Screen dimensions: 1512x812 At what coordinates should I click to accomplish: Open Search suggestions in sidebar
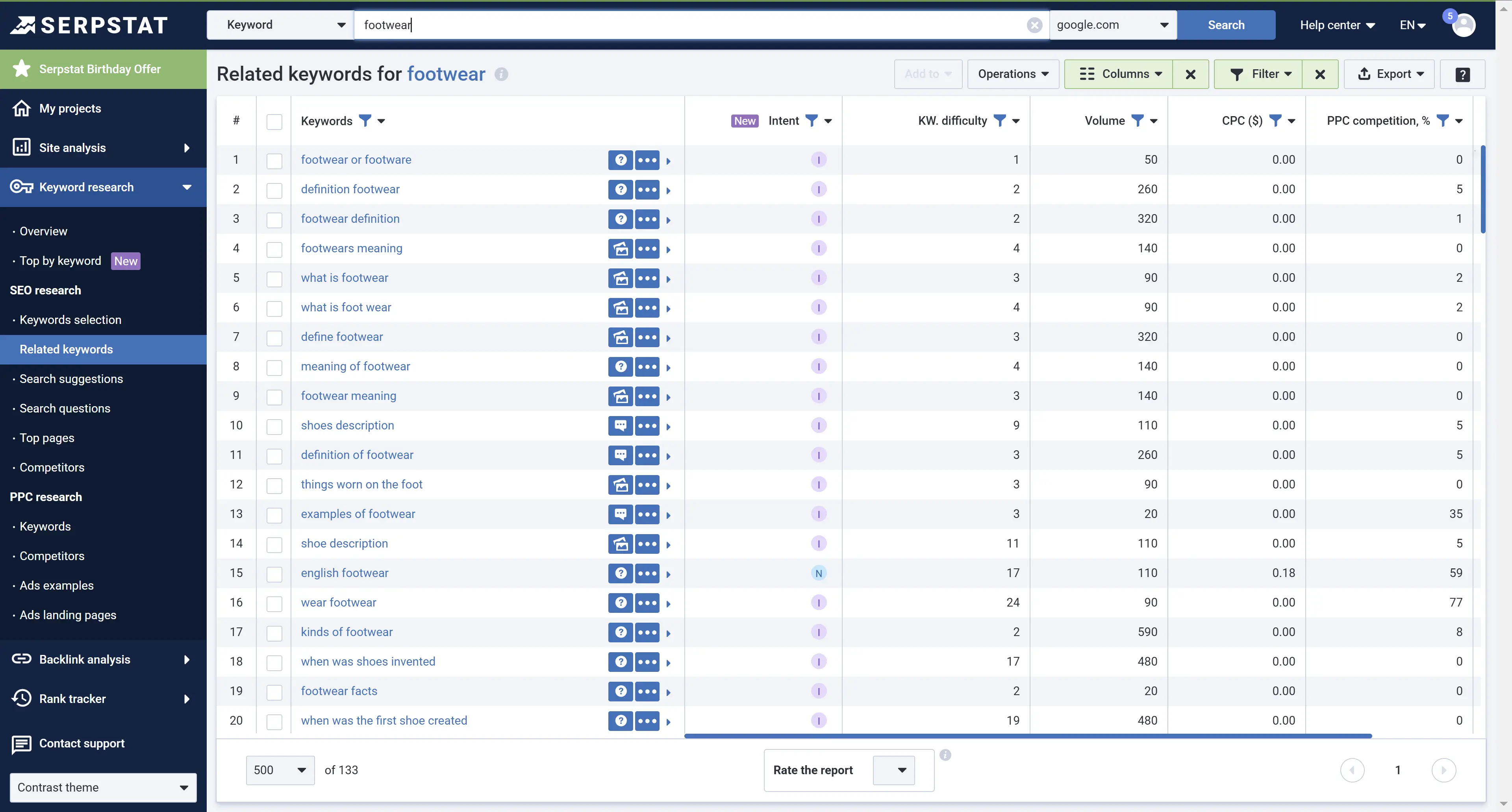71,379
